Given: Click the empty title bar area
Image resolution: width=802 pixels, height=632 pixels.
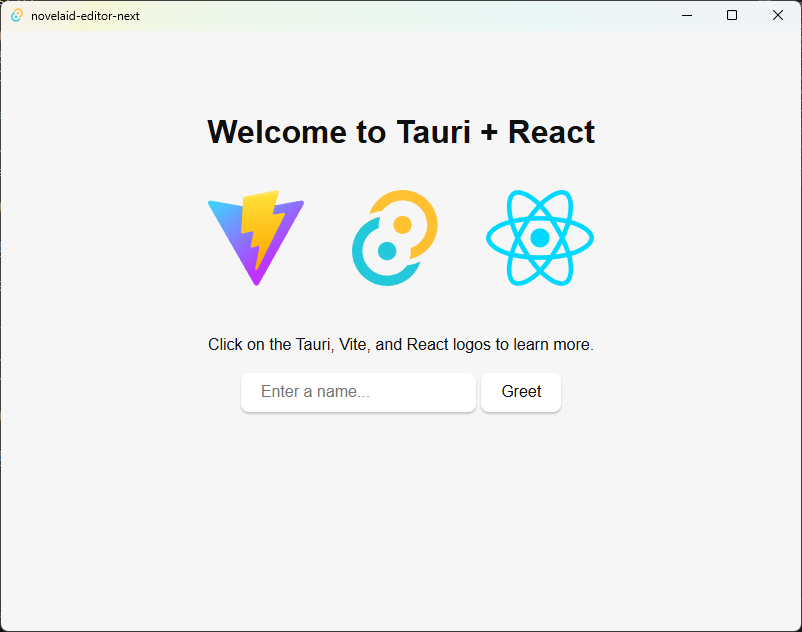Looking at the screenshot, I should click(400, 15).
